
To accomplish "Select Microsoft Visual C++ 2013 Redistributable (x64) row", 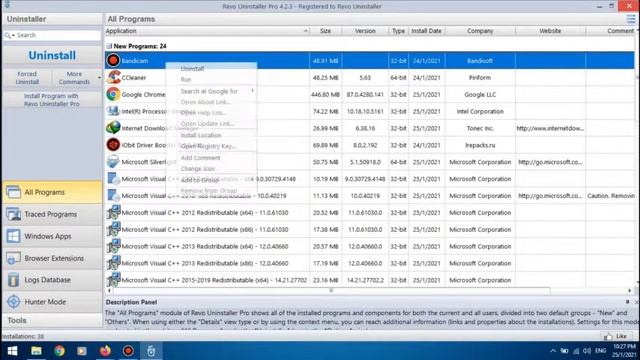I will tap(369, 247).
